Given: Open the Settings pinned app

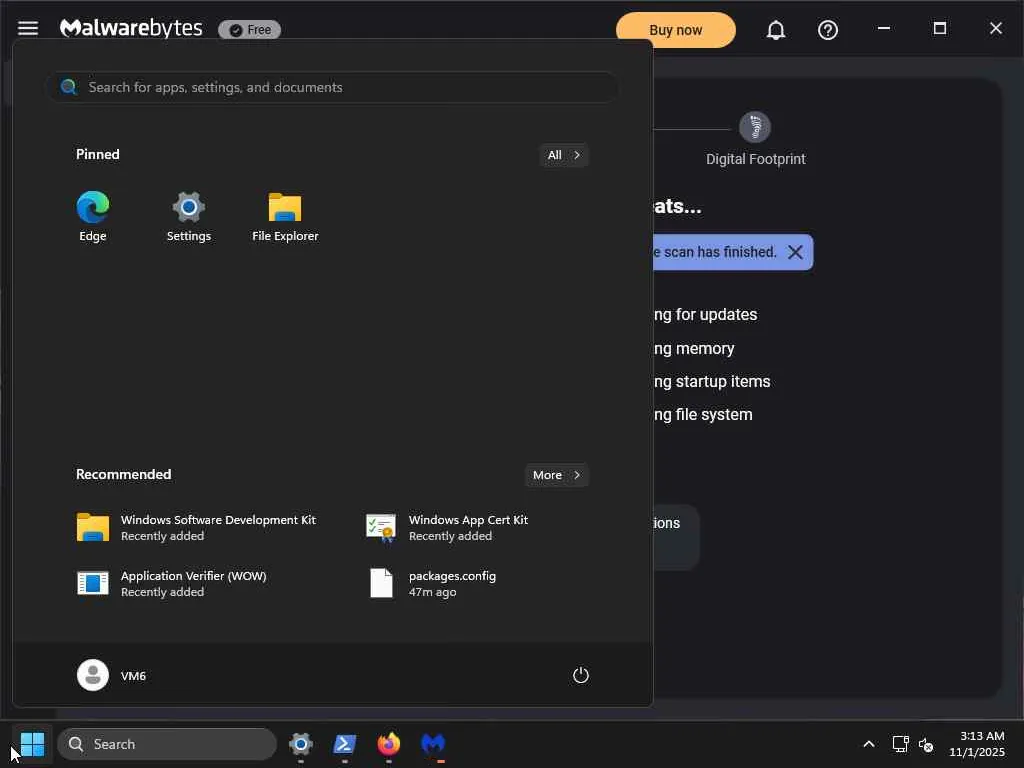Looking at the screenshot, I should [189, 217].
